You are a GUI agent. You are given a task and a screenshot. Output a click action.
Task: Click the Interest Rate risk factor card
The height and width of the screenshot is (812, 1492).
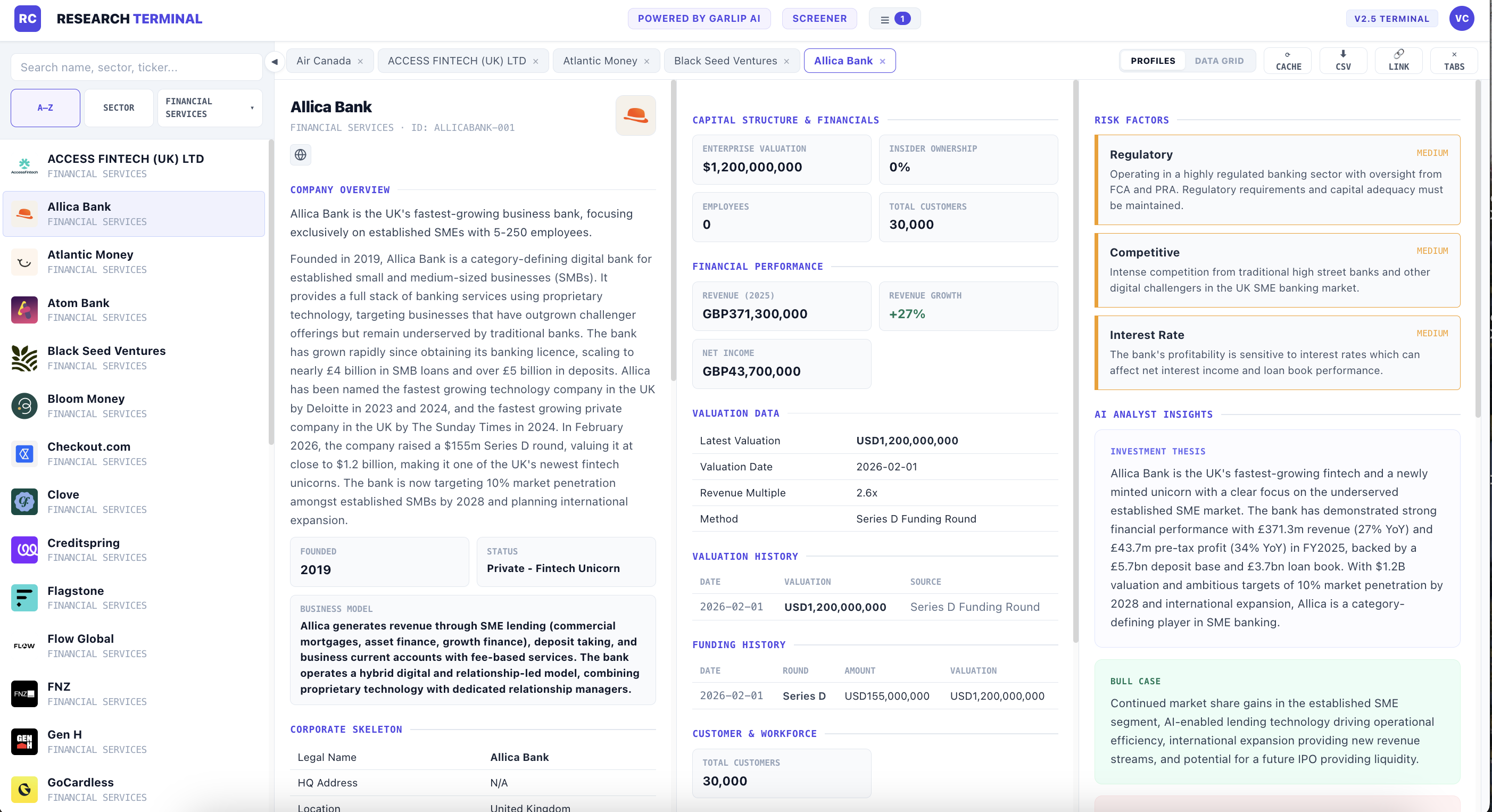(1277, 352)
